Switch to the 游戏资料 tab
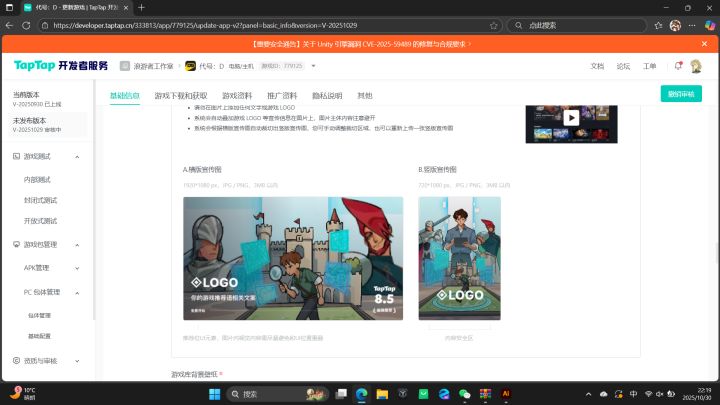Viewport: 720px width, 405px height. (x=237, y=96)
